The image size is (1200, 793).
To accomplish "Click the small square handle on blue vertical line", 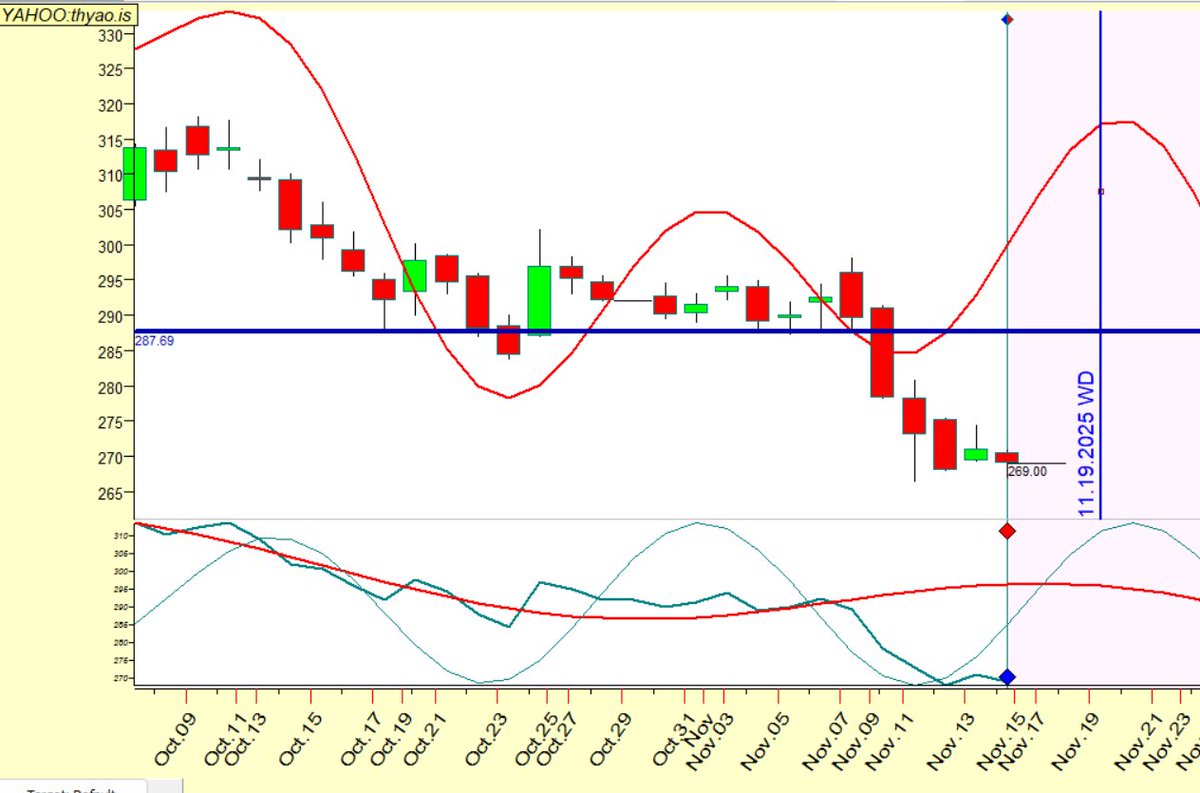I will [1101, 191].
